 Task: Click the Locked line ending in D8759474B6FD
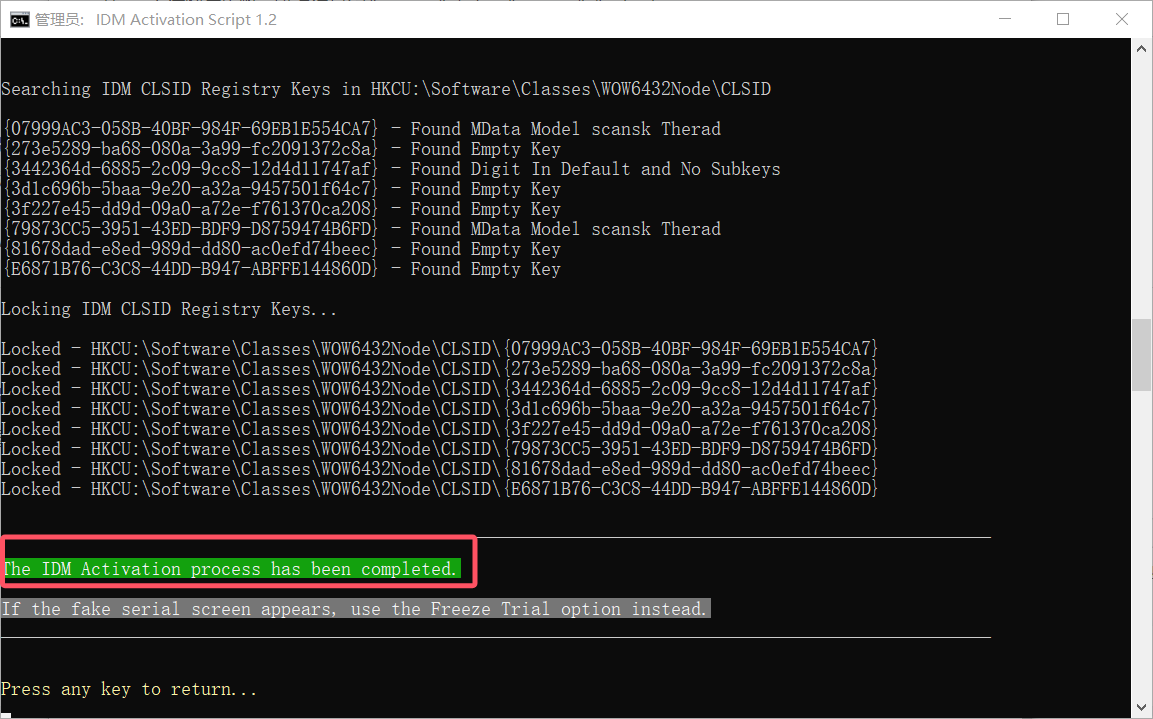tap(440, 449)
